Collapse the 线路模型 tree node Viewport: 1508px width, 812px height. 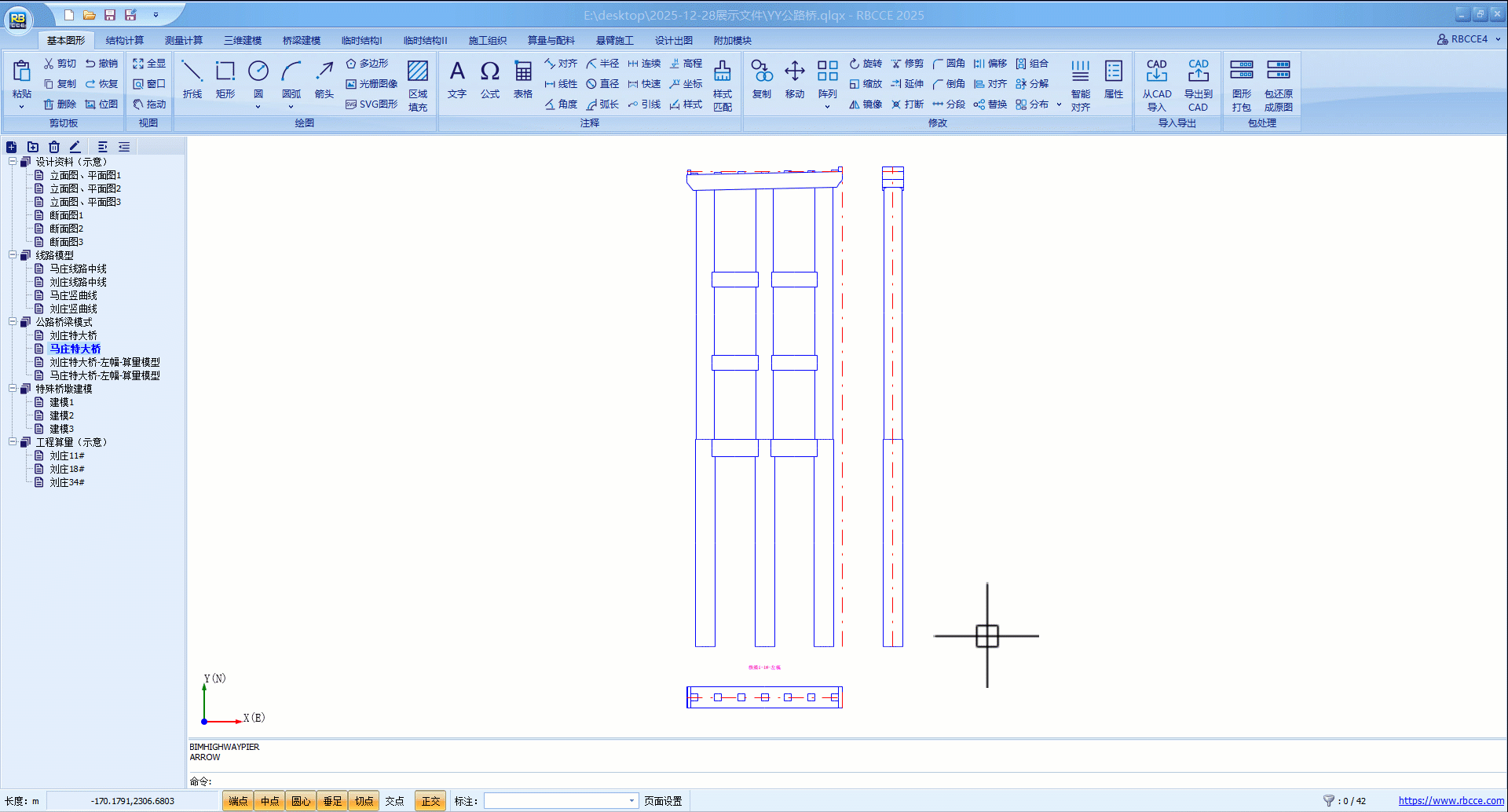(x=13, y=255)
